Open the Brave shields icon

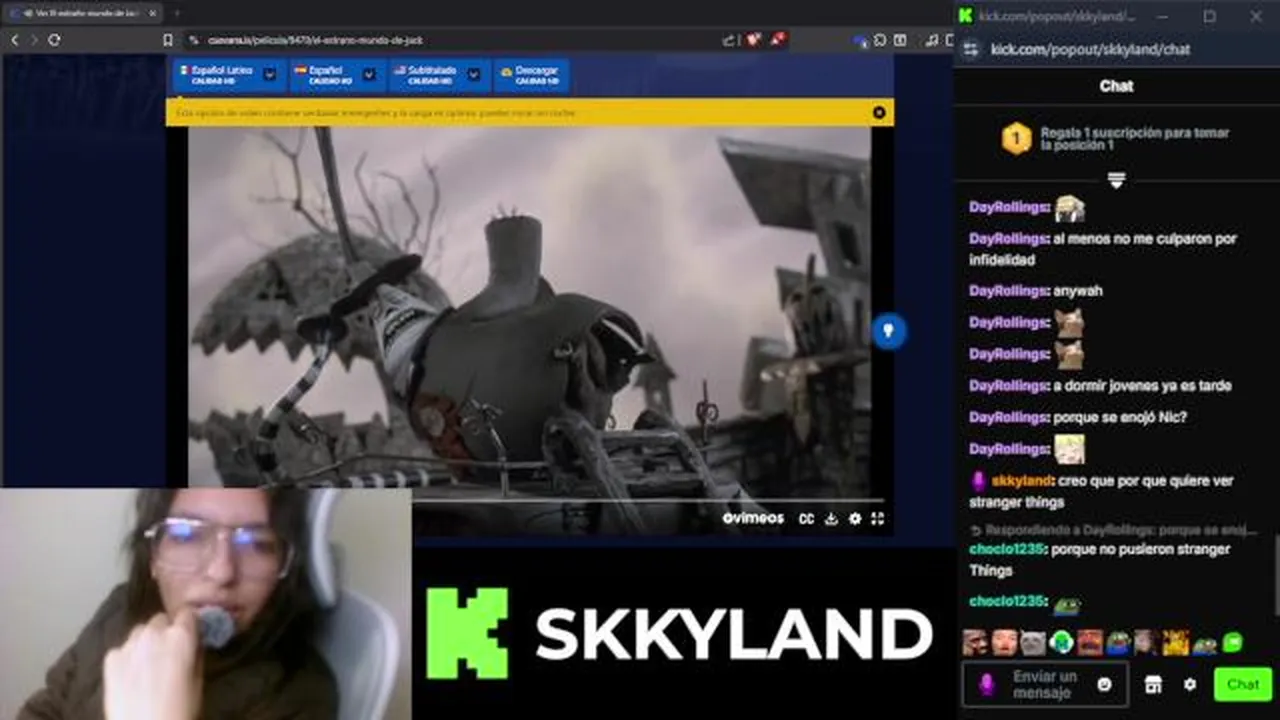[x=754, y=40]
